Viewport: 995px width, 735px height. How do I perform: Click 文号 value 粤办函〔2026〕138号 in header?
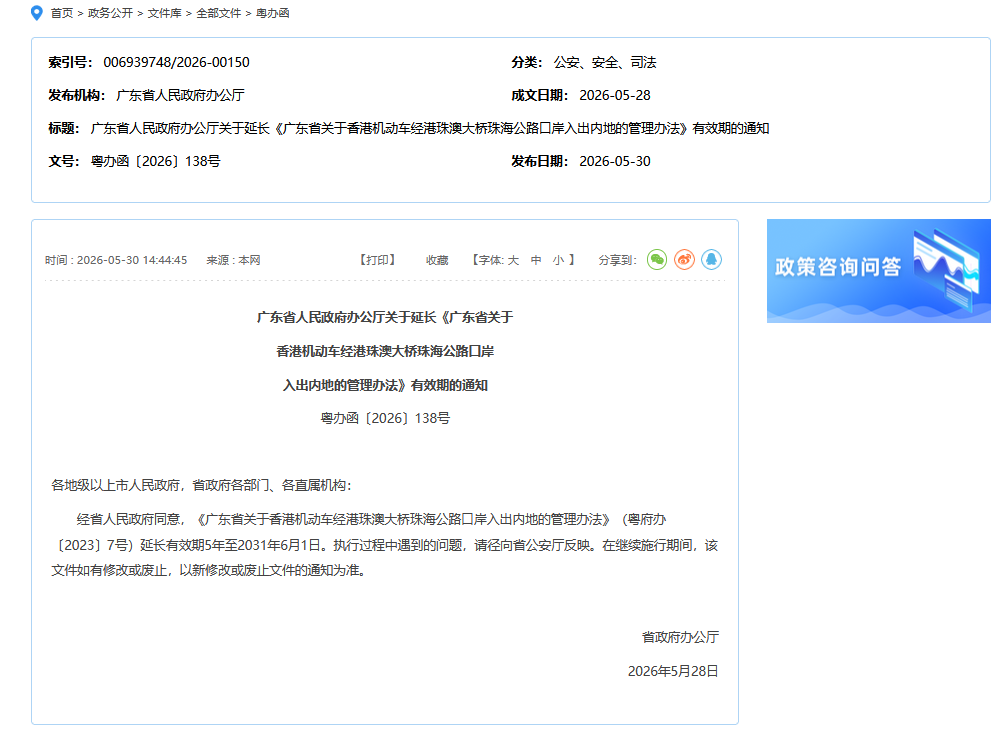click(x=155, y=161)
